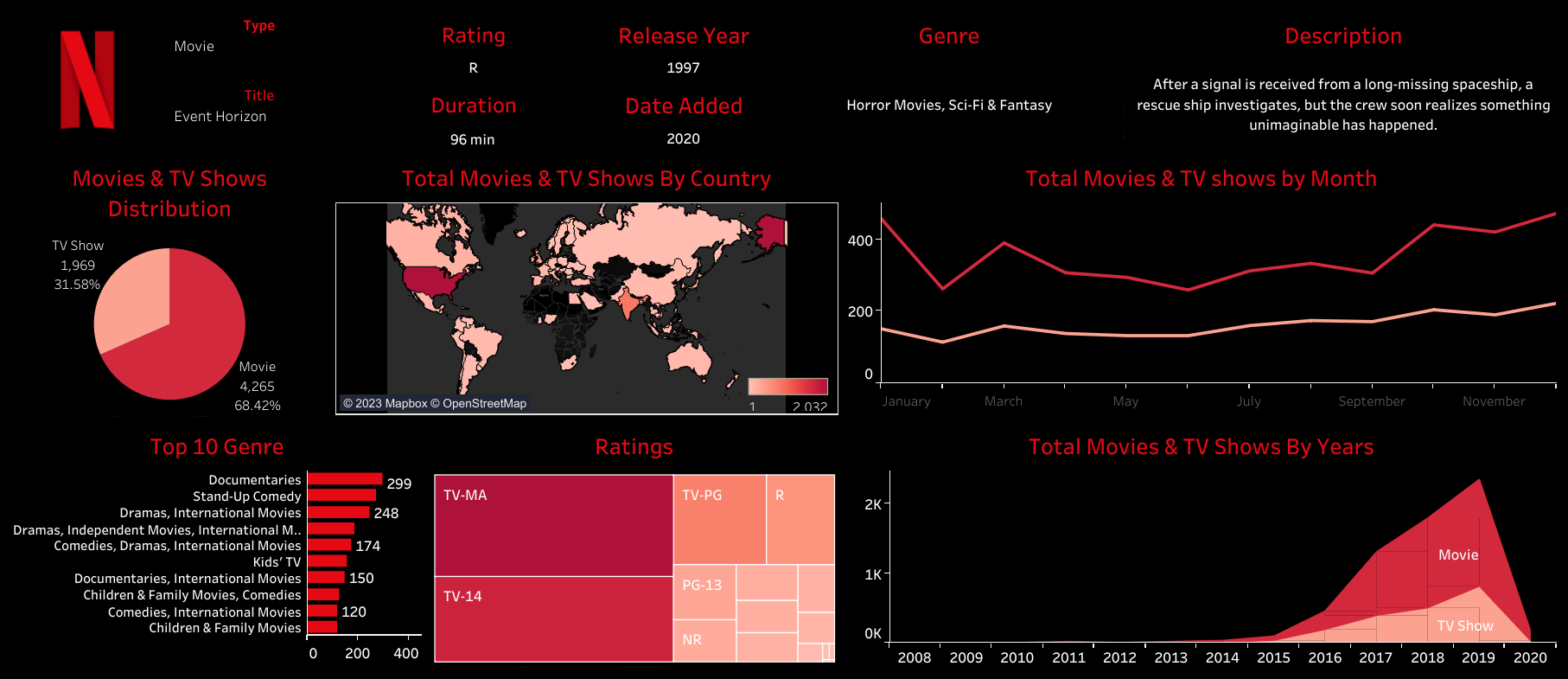The height and width of the screenshot is (679, 1568).
Task: Click the 96 min duration value
Action: (x=473, y=139)
